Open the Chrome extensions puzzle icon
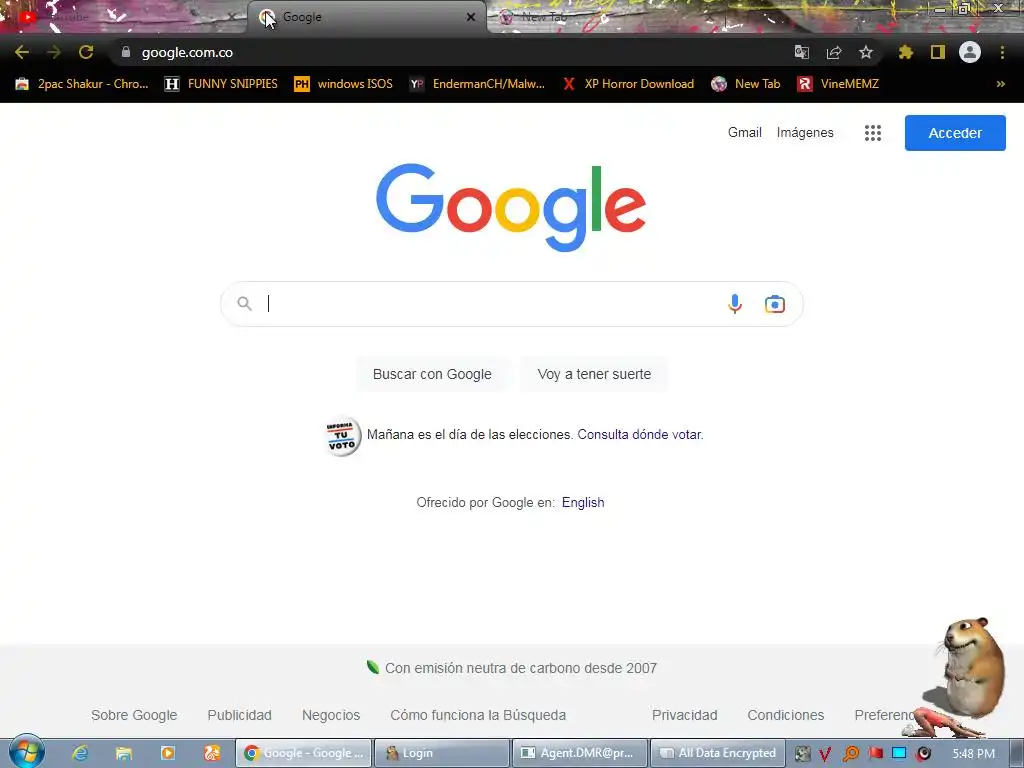1024x768 pixels. 905,52
